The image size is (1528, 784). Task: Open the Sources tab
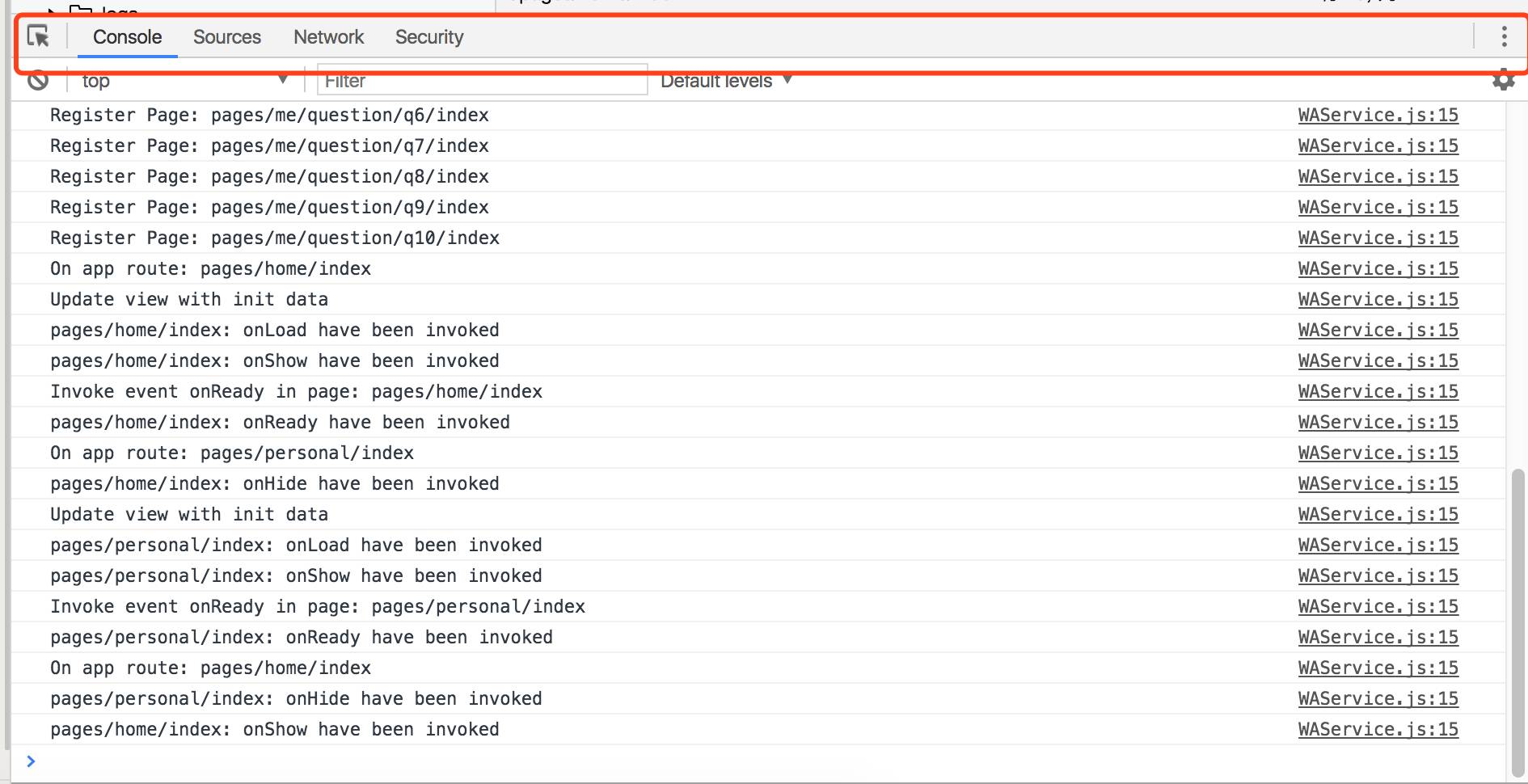coord(226,37)
